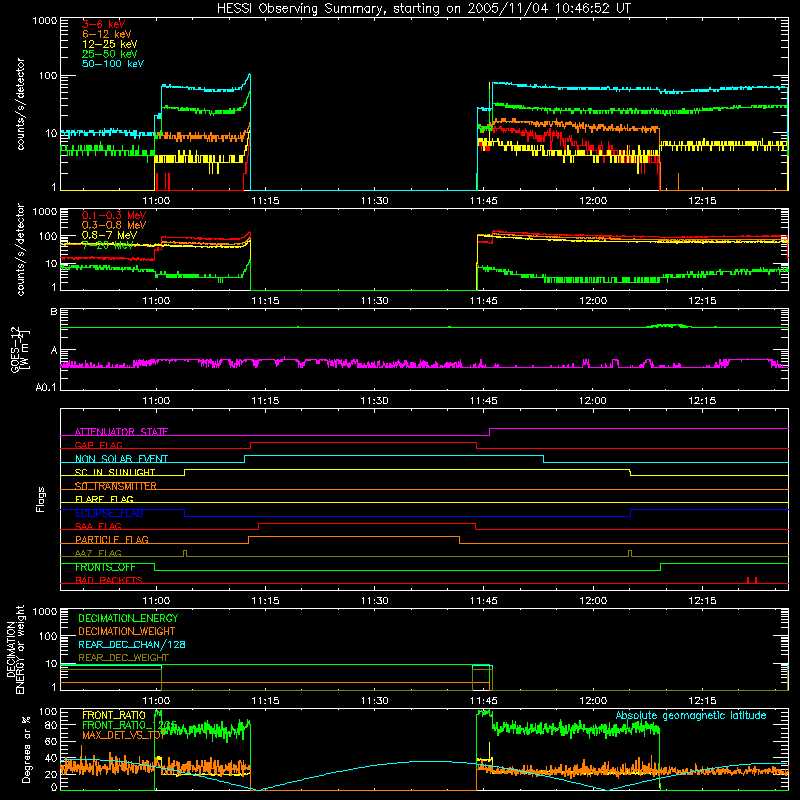800x800 pixels.
Task: Click the 0.1-0.3 MeV legend label
Action: click(x=114, y=215)
